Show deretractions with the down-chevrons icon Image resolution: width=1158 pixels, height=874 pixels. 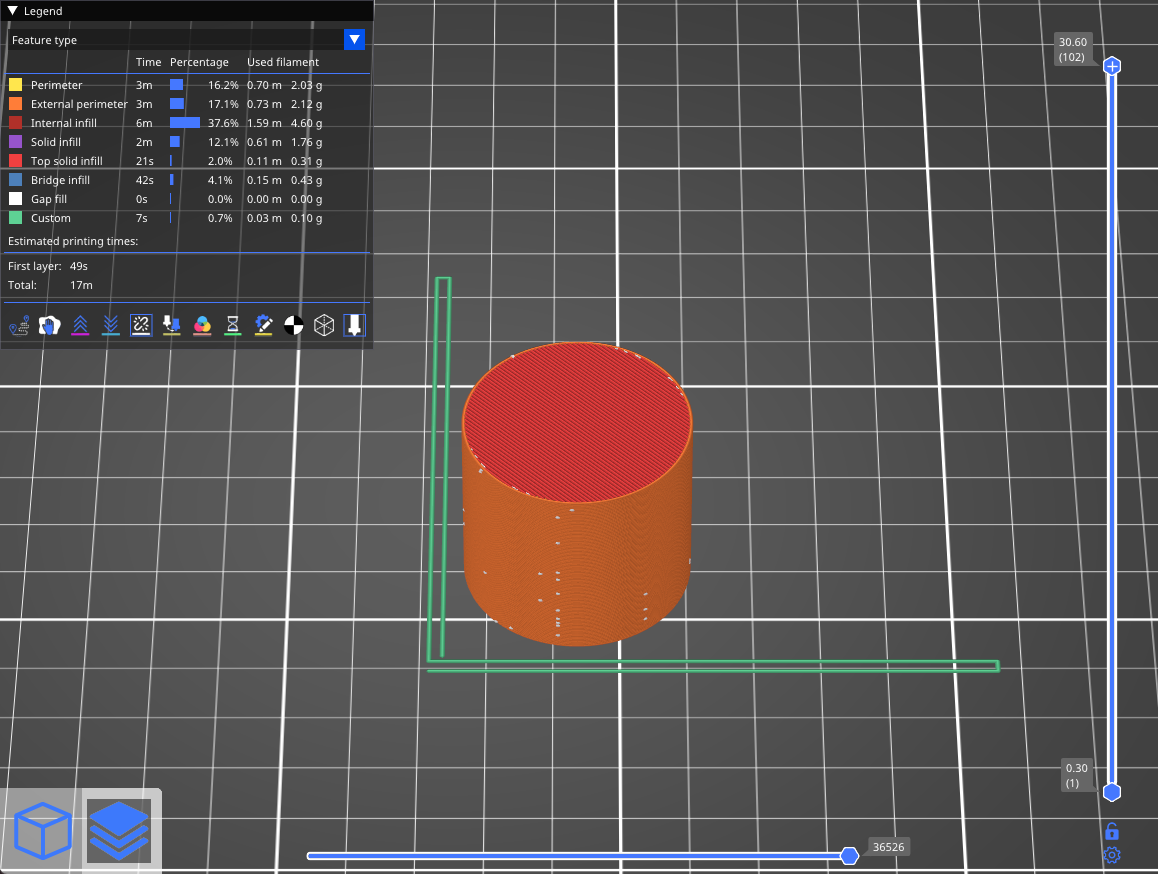pyautogui.click(x=111, y=325)
